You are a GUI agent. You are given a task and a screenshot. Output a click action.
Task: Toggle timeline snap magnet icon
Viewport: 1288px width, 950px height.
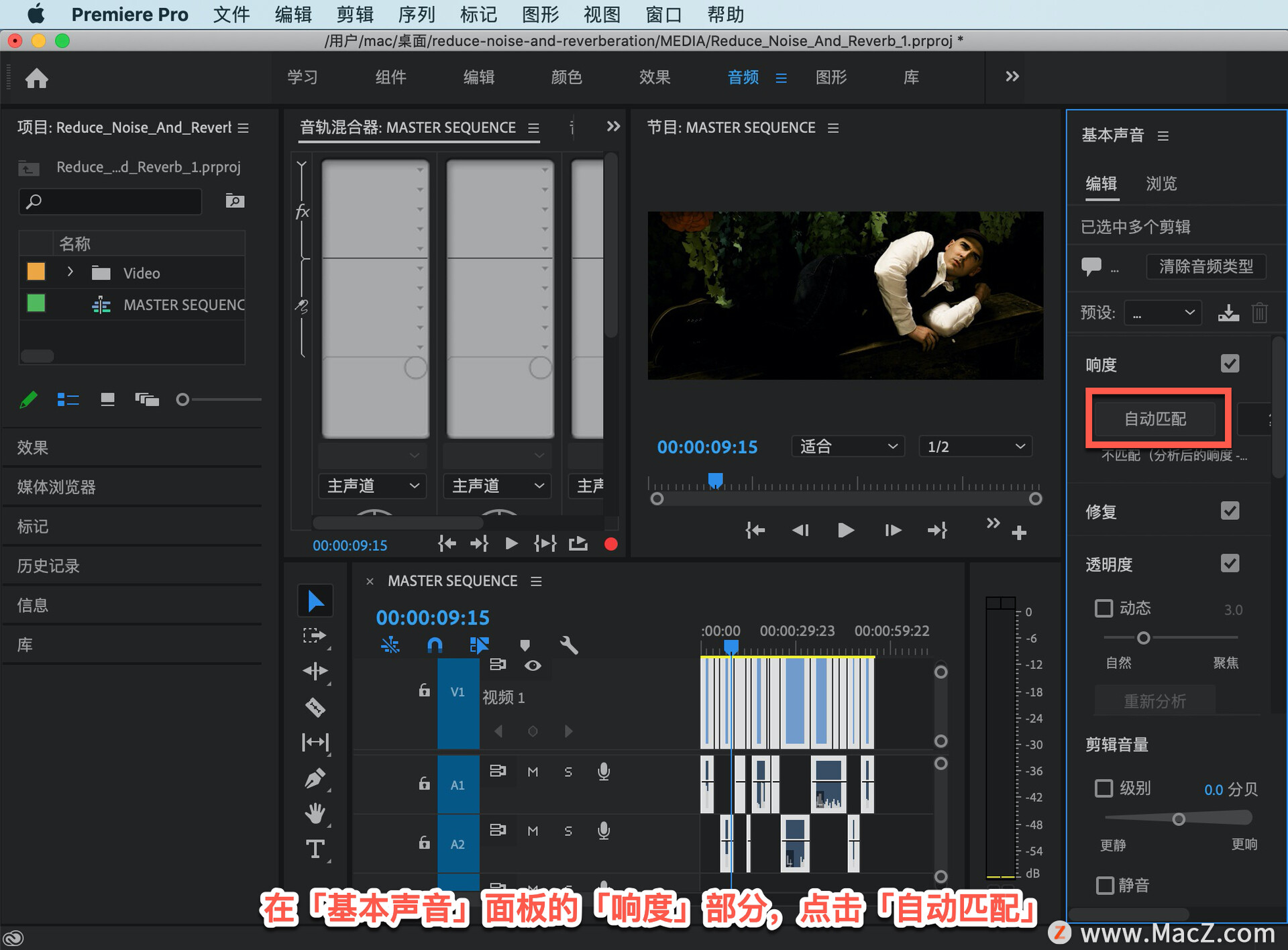(435, 645)
